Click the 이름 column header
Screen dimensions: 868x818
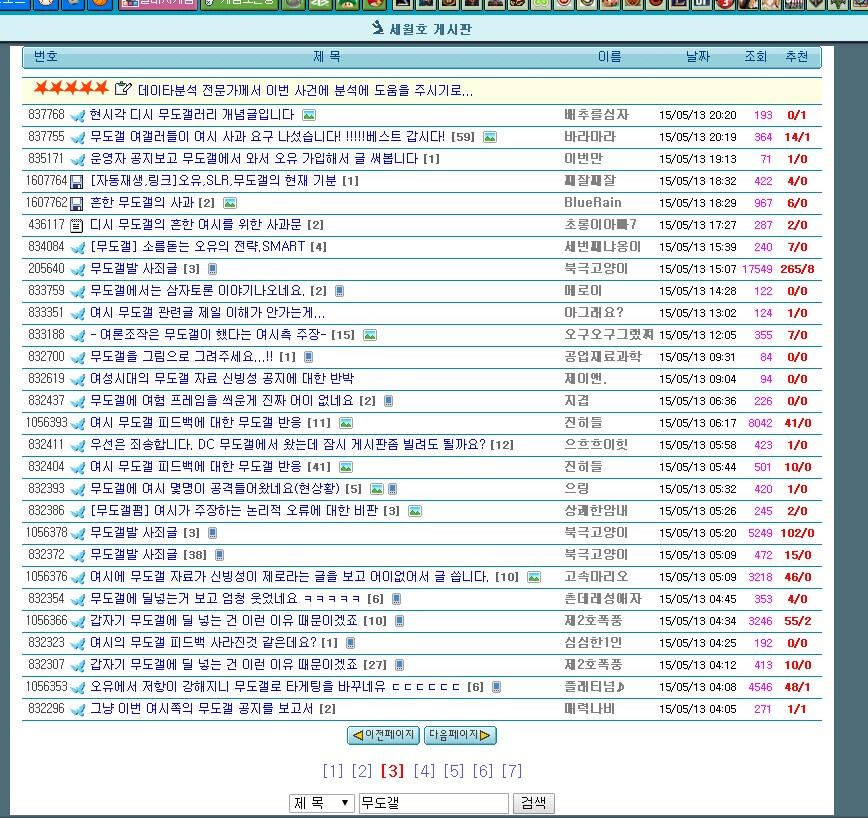click(x=609, y=56)
